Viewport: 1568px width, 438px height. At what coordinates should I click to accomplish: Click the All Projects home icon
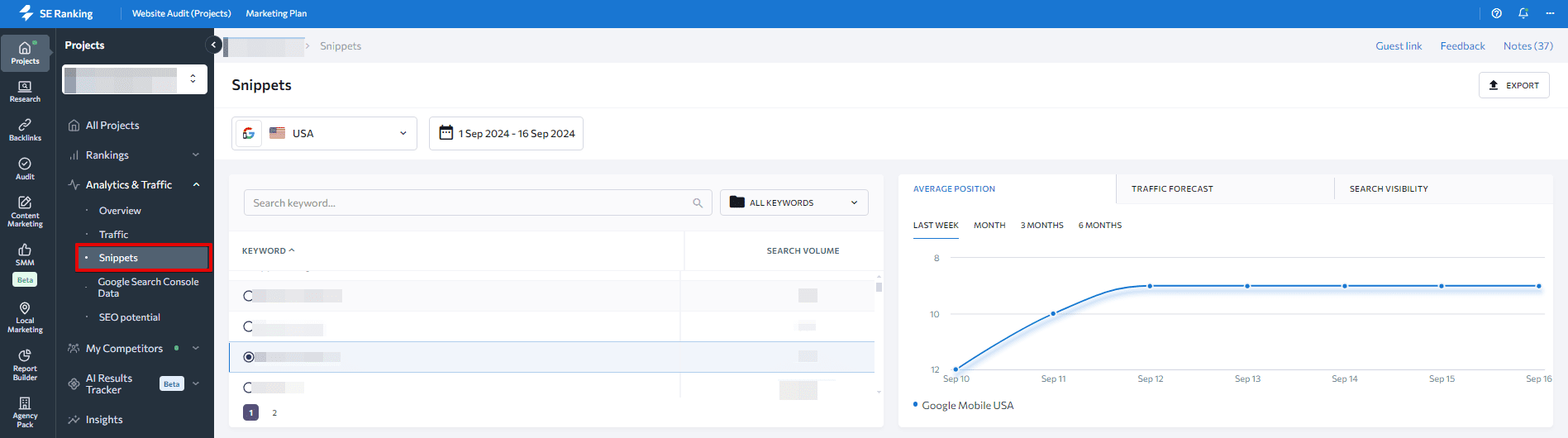(x=74, y=126)
